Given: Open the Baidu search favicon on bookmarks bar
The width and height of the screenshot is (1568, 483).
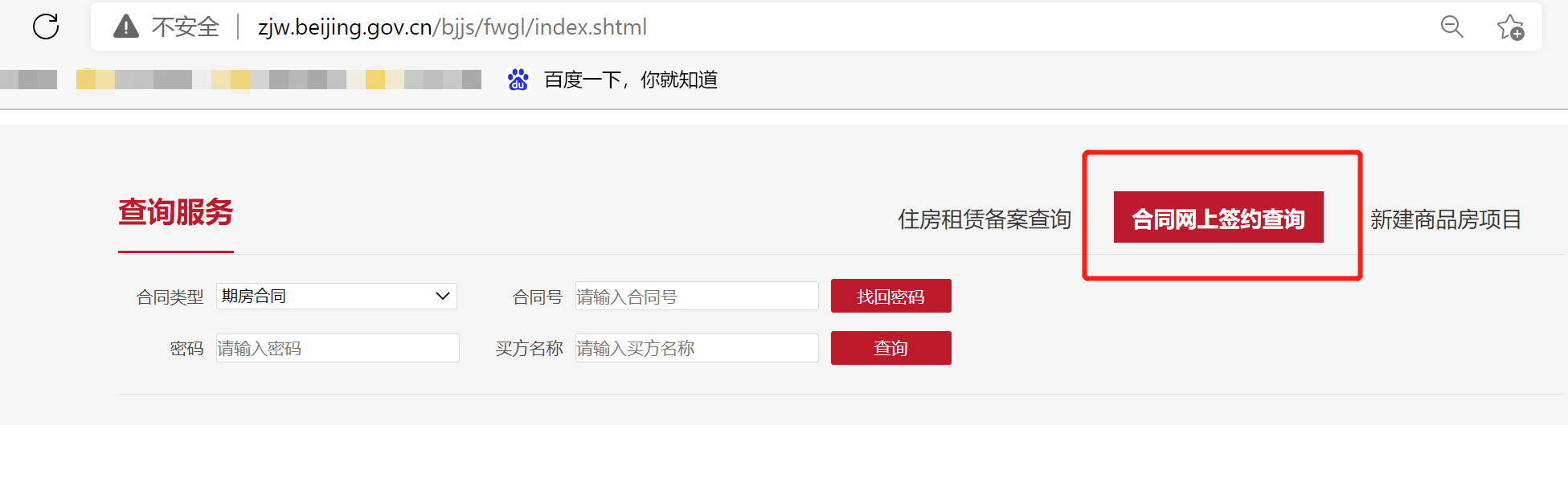Looking at the screenshot, I should pos(518,79).
